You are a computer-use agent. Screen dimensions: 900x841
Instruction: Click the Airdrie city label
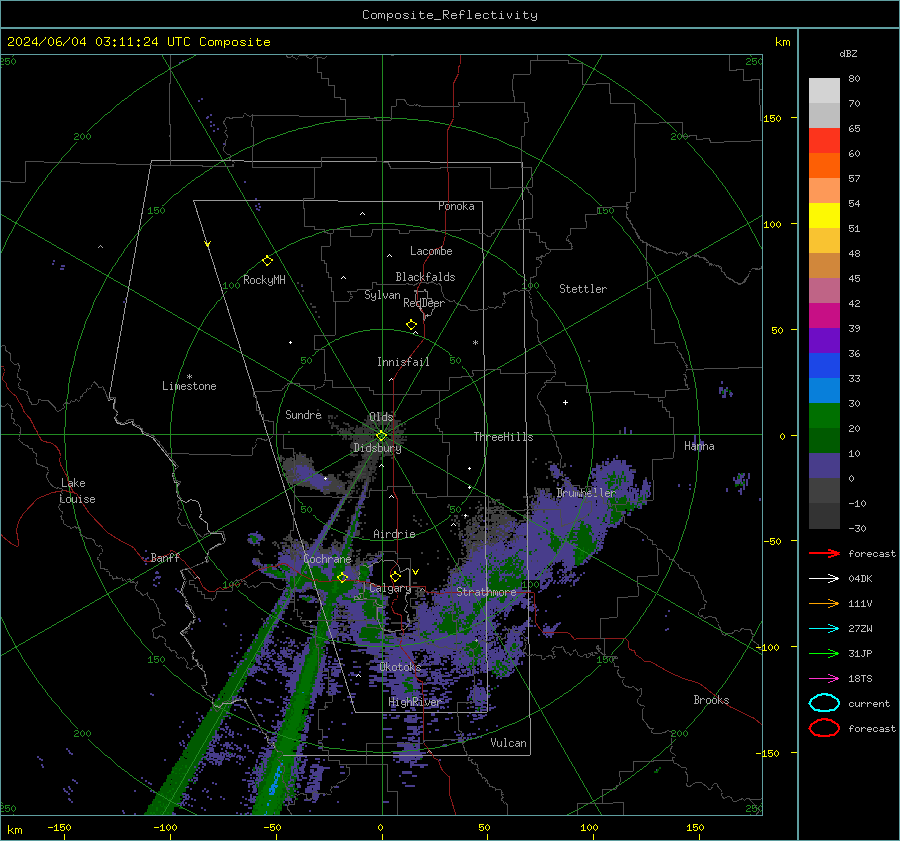(x=394, y=534)
